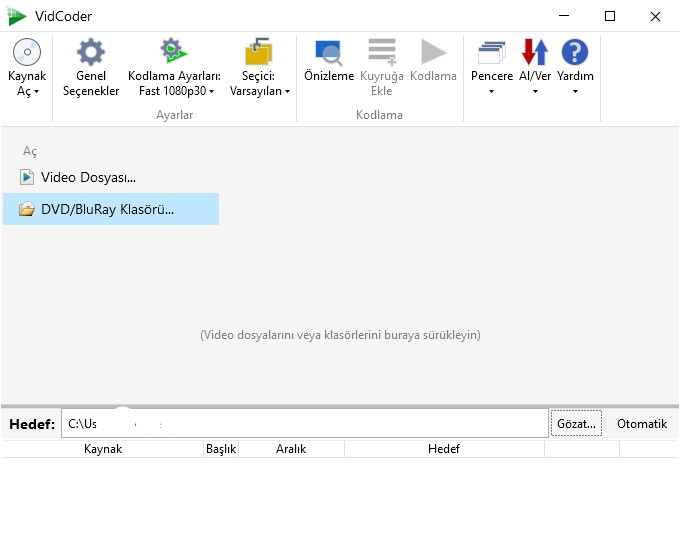
Task: Click the Yardım question mark icon
Action: [x=575, y=52]
